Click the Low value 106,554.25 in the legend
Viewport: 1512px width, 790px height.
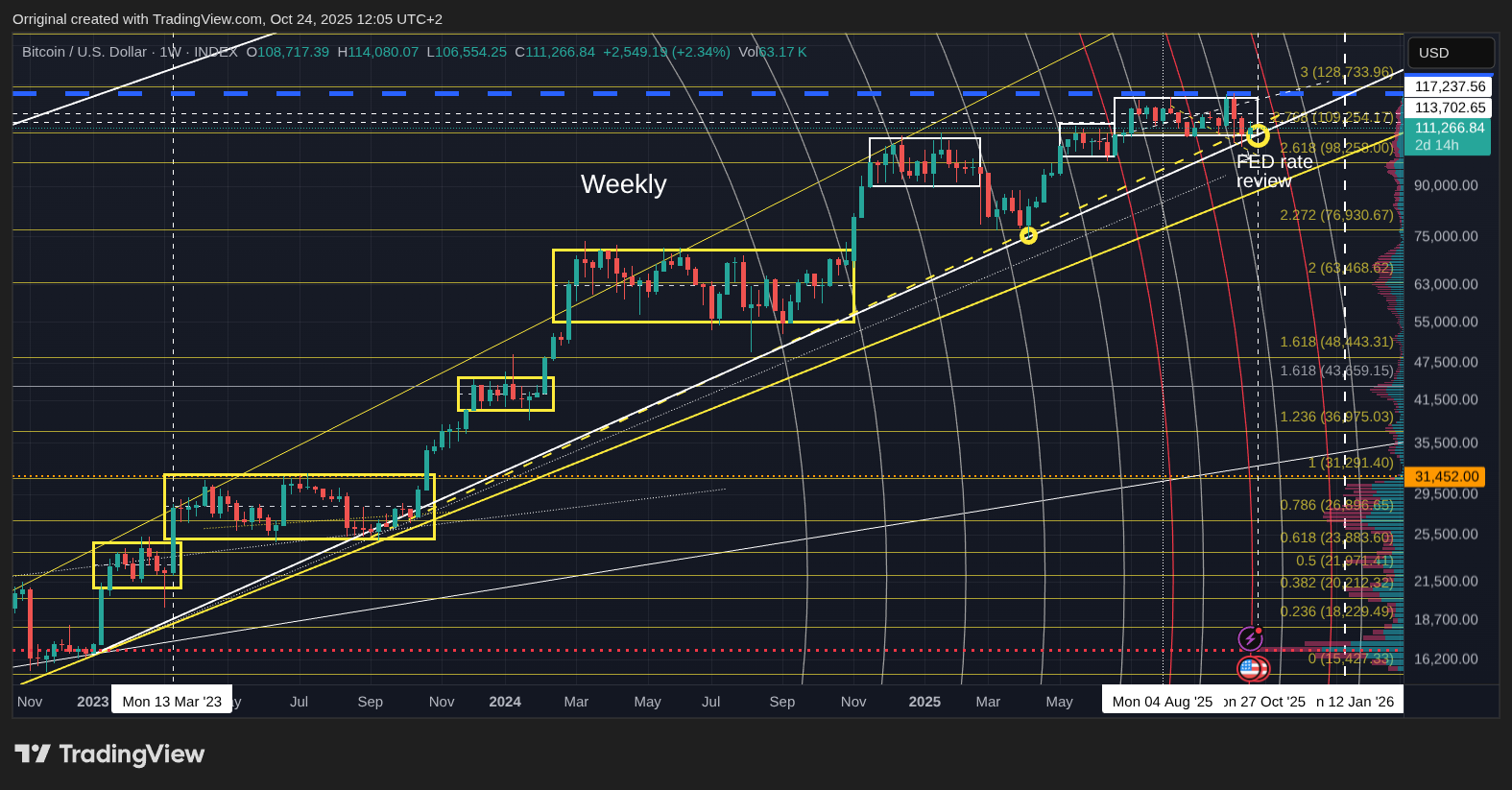[x=470, y=52]
